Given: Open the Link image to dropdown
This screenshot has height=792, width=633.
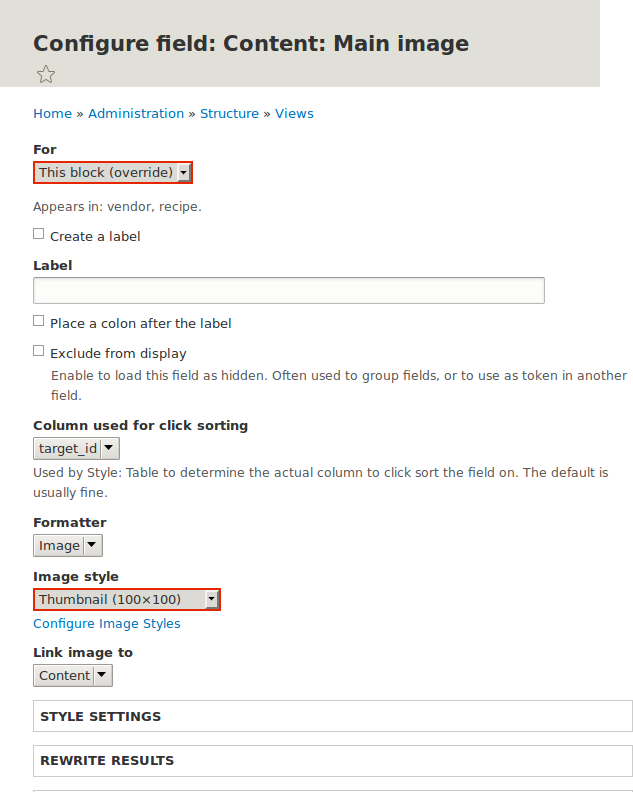Looking at the screenshot, I should pyautogui.click(x=73, y=675).
